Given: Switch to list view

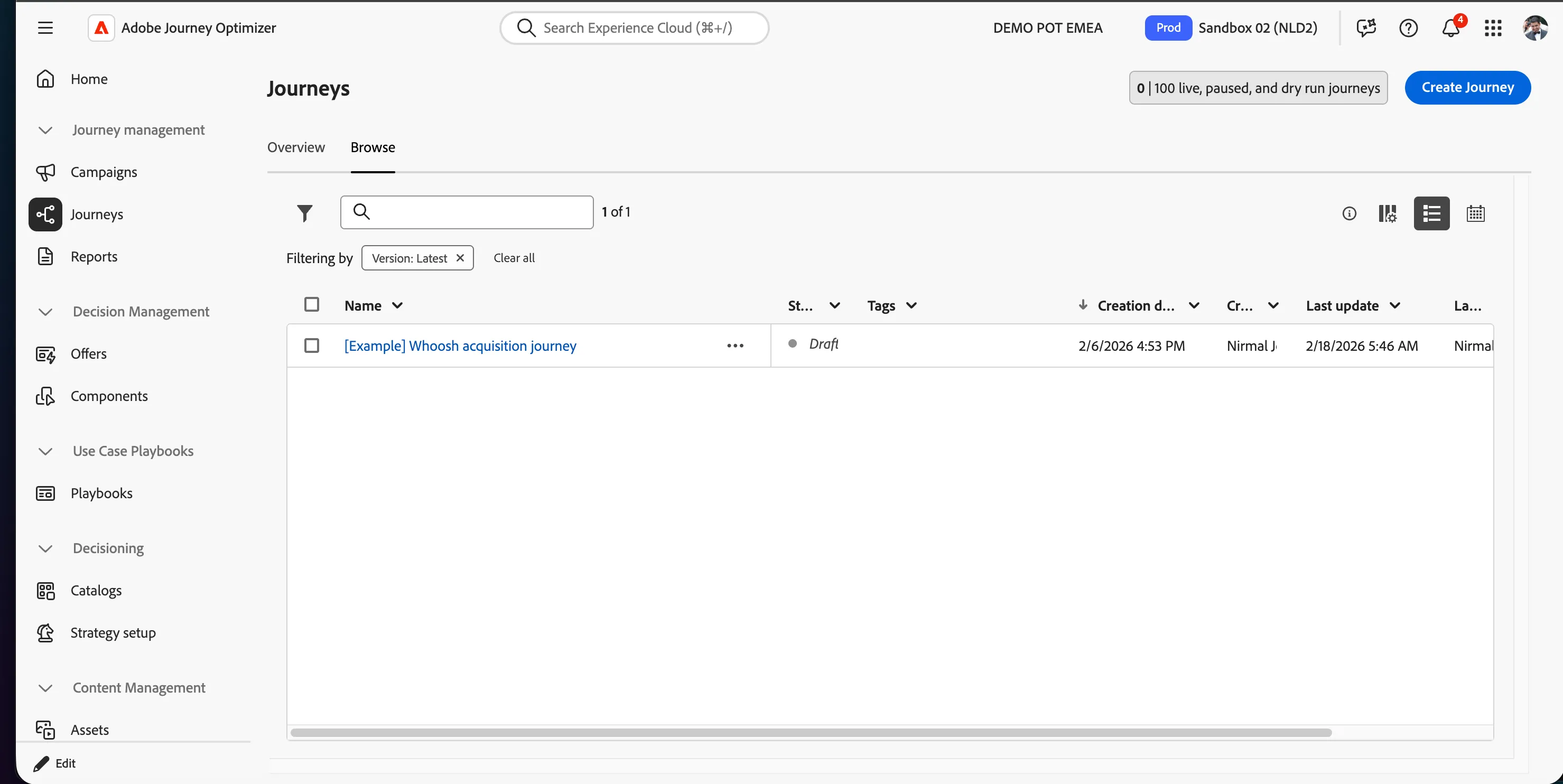Looking at the screenshot, I should point(1431,213).
